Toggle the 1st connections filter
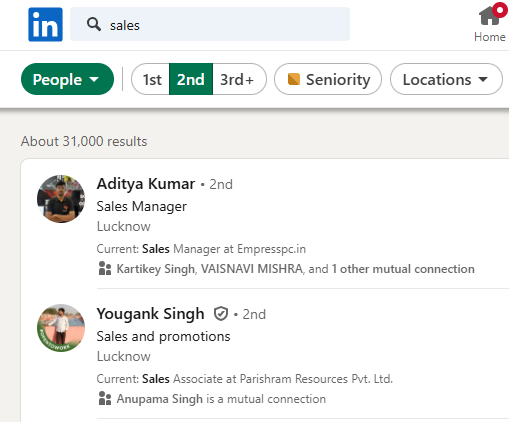 151,79
